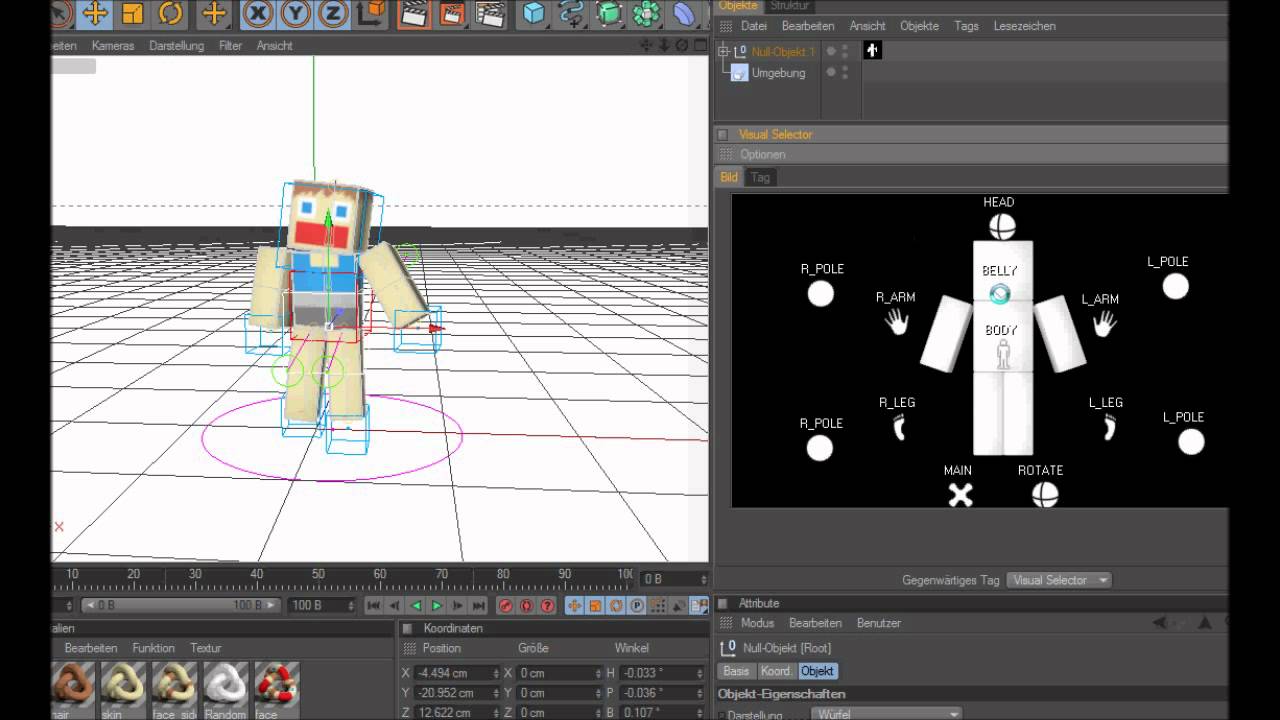Click the BELLY controller icon
Image resolution: width=1280 pixels, height=720 pixels.
click(1000, 294)
